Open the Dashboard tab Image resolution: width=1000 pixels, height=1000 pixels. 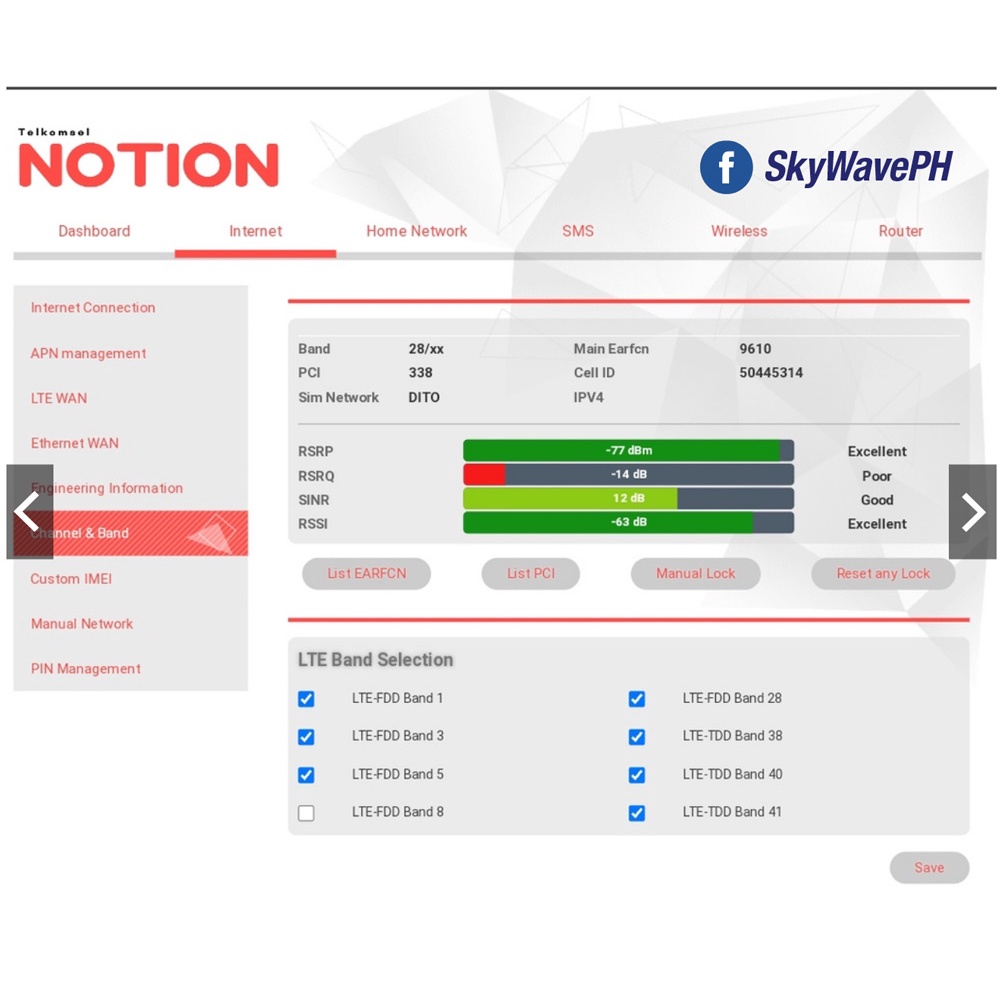tap(94, 231)
